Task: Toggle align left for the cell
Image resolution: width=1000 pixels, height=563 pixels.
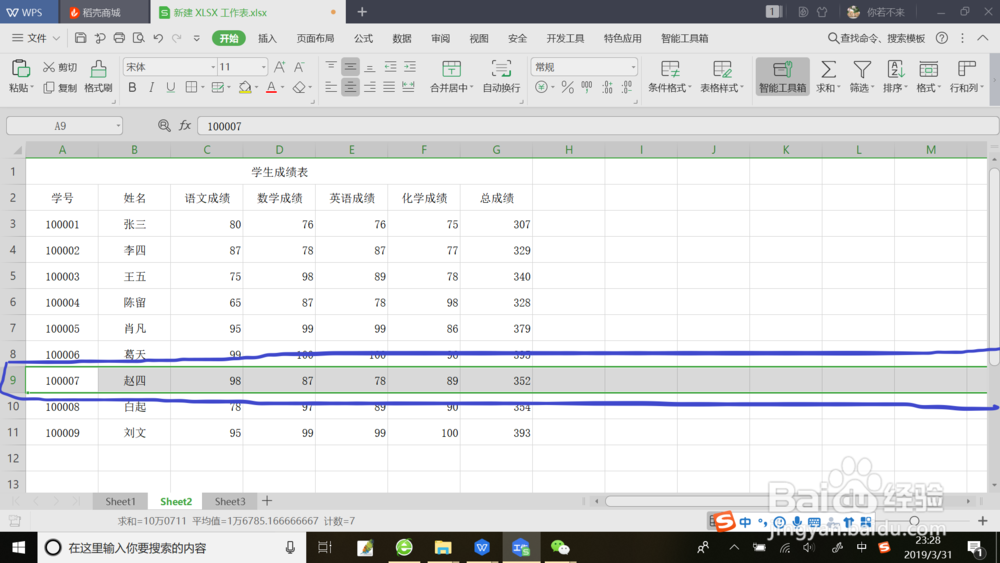Action: tap(330, 87)
